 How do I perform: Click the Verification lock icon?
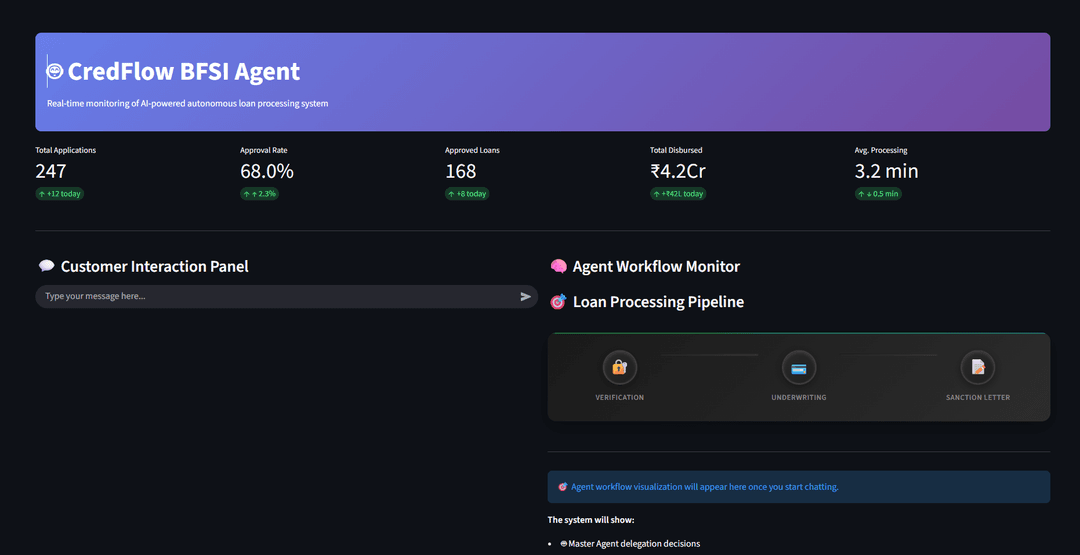coord(619,368)
